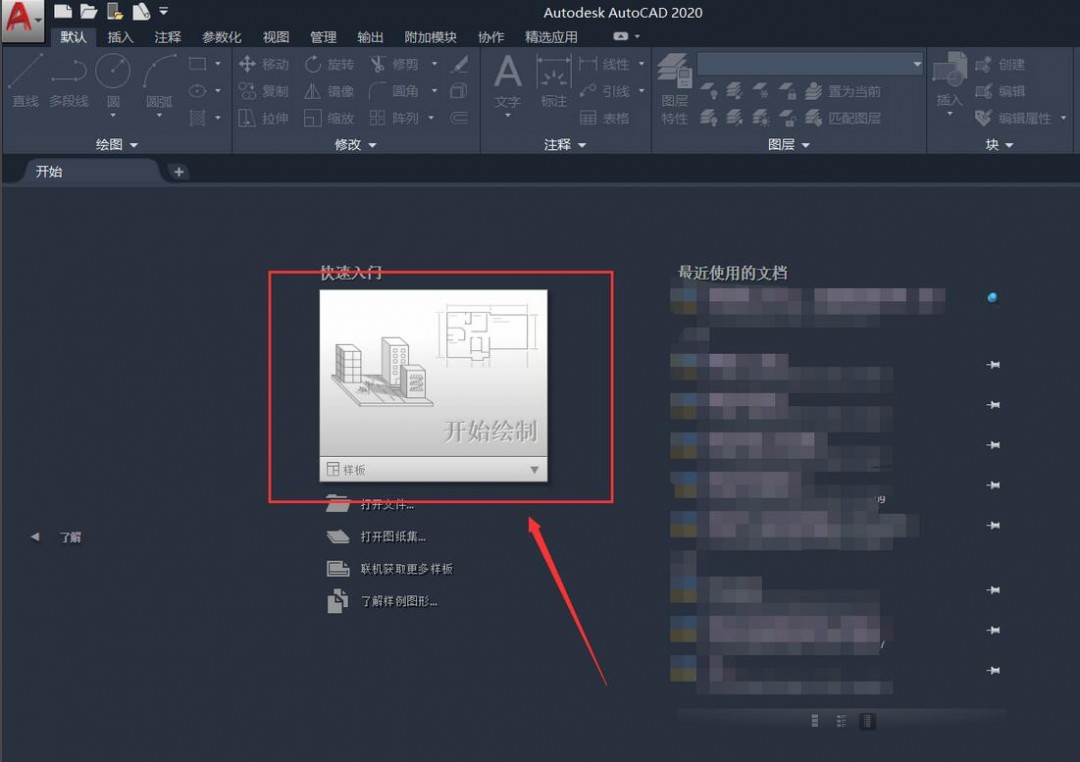Expand the 绘图 panel chevron
Screen dimensions: 1080x762
click(x=133, y=144)
